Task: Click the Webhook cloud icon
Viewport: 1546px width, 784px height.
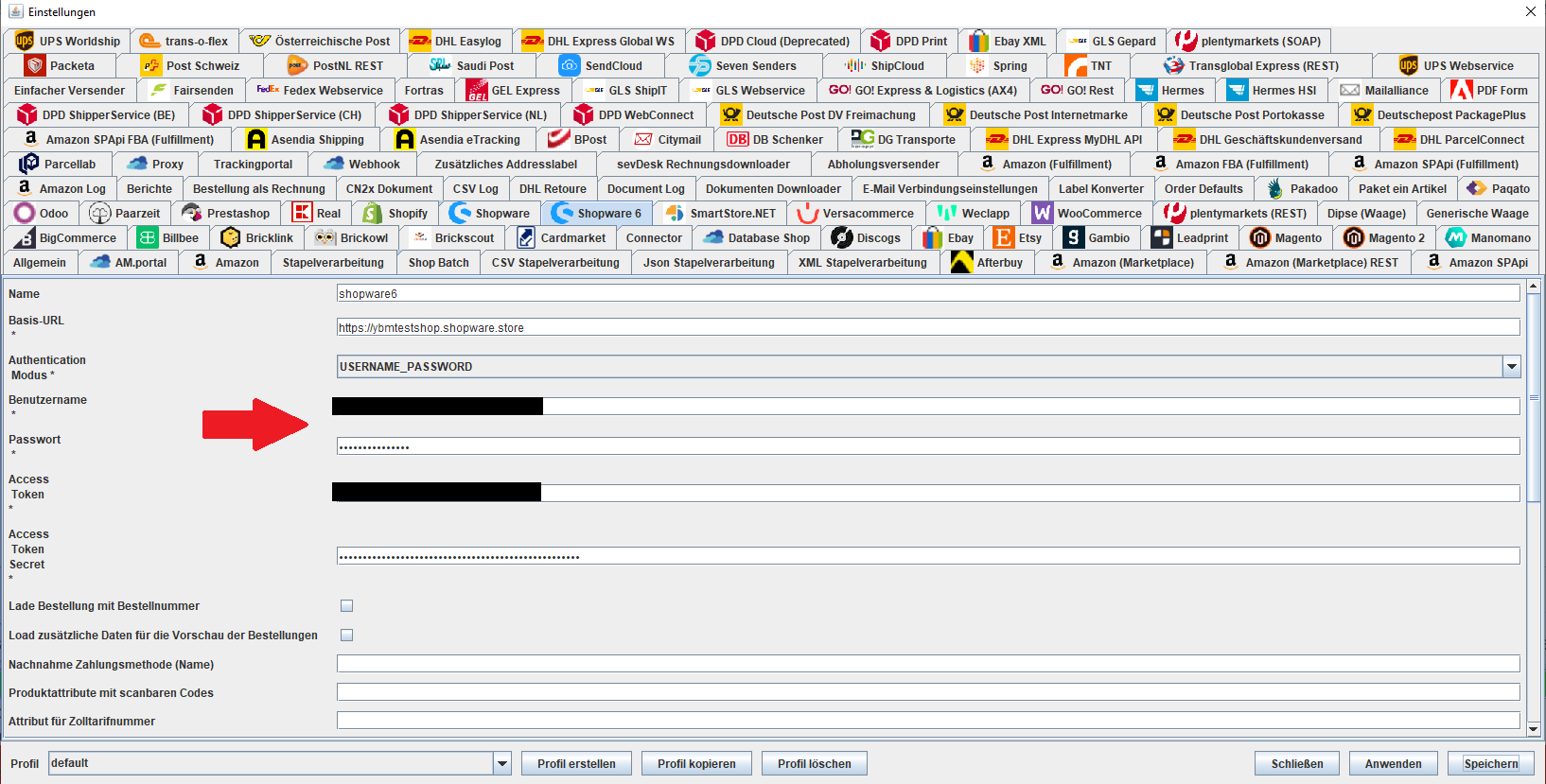Action: tap(334, 164)
